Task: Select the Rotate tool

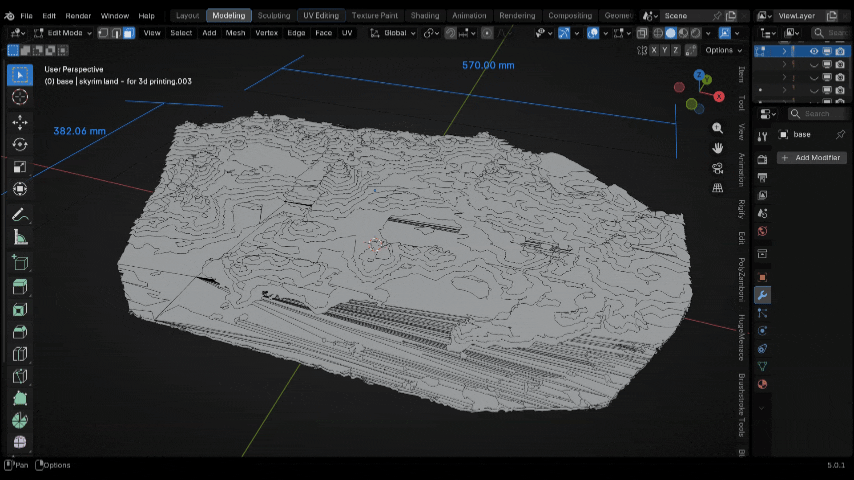Action: [20, 144]
